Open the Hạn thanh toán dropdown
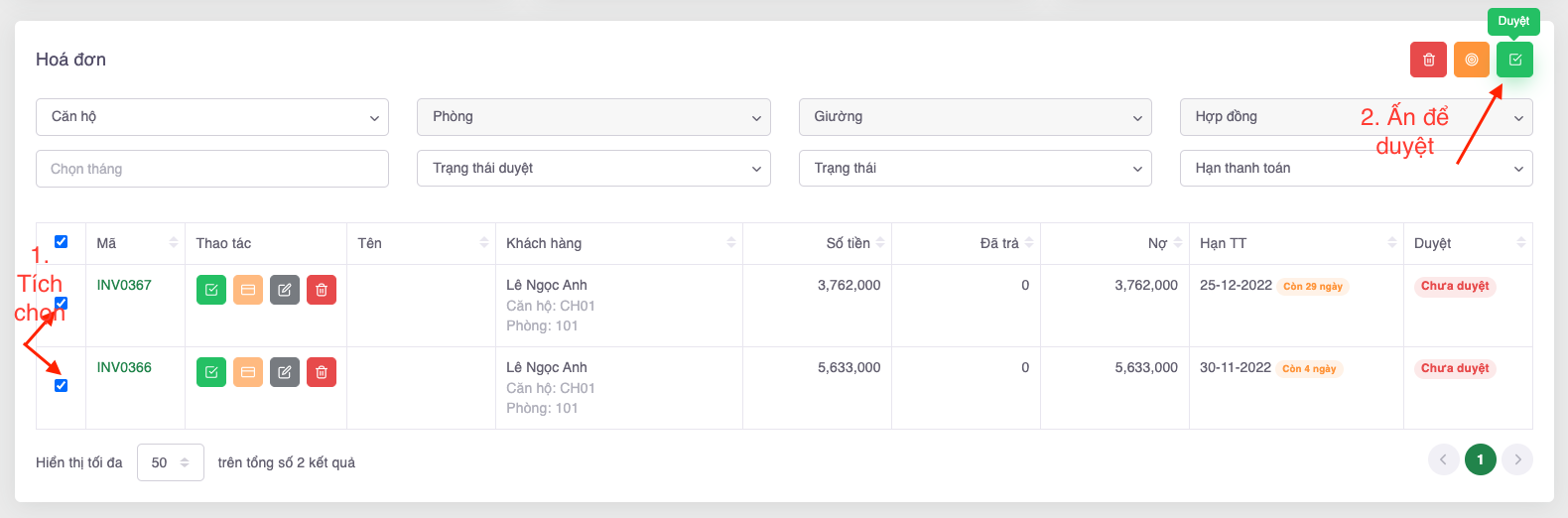Viewport: 1568px width, 518px height. pos(1356,169)
